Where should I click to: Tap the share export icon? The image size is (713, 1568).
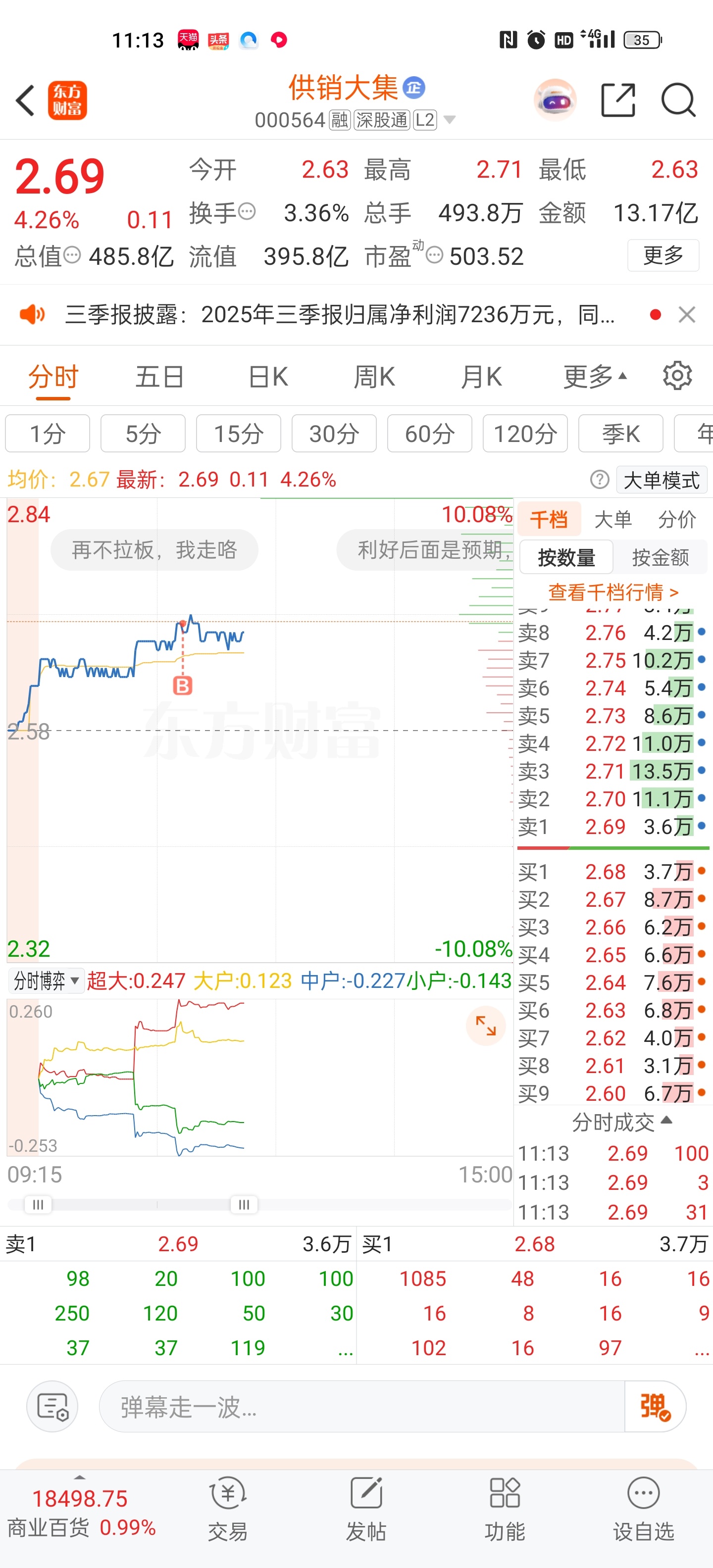tap(617, 100)
